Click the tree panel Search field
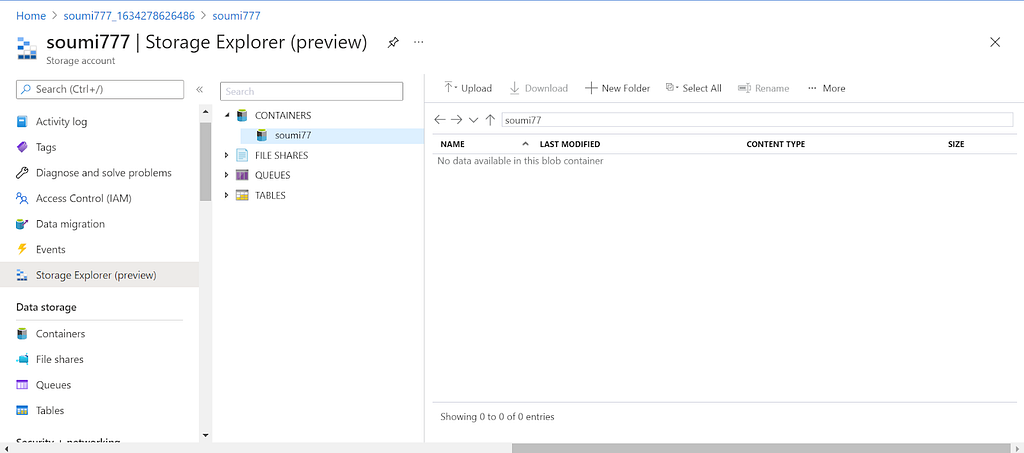 [x=312, y=91]
